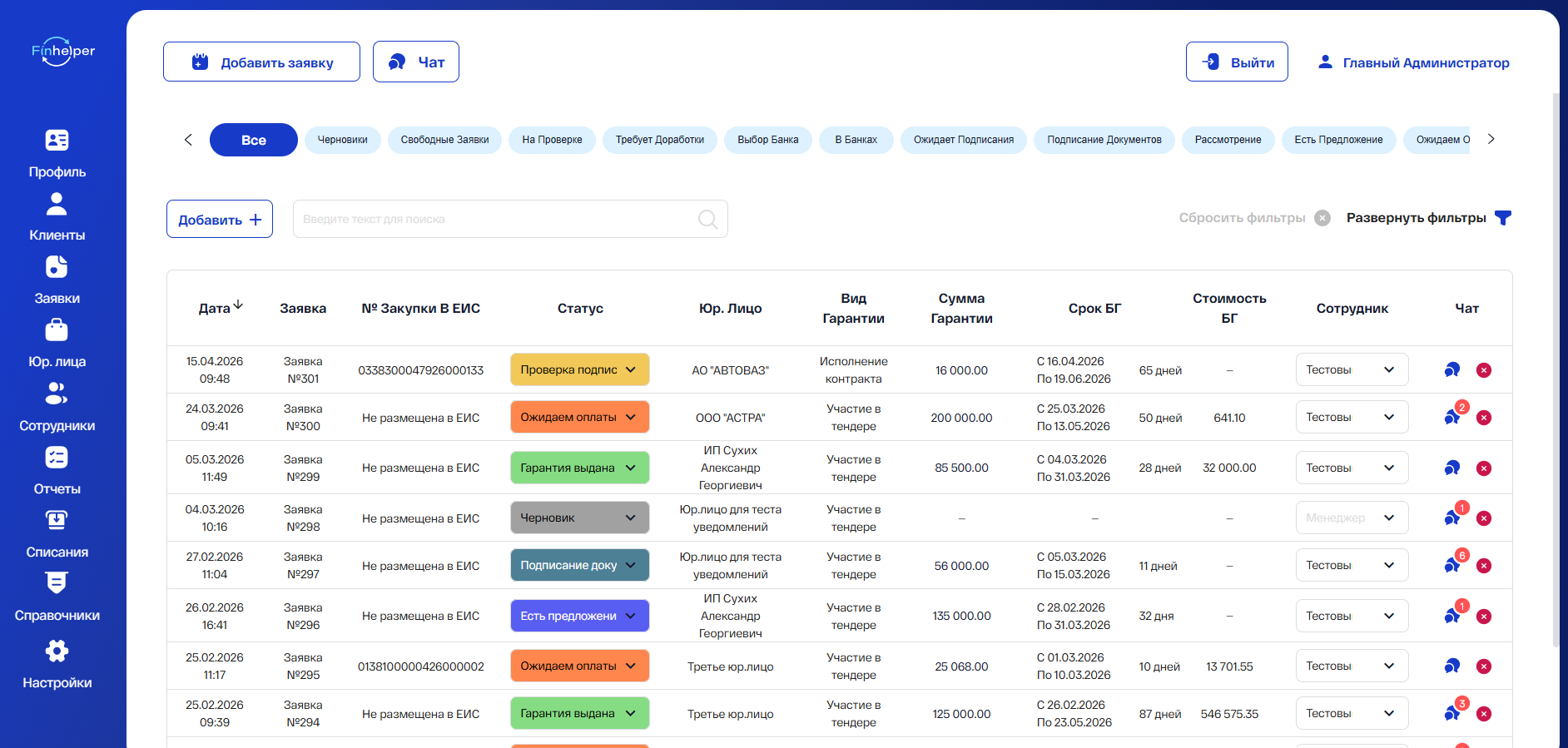Viewport: 1568px width, 748px height.
Task: Delete Заявка №296 with red cross
Action: 1484,617
